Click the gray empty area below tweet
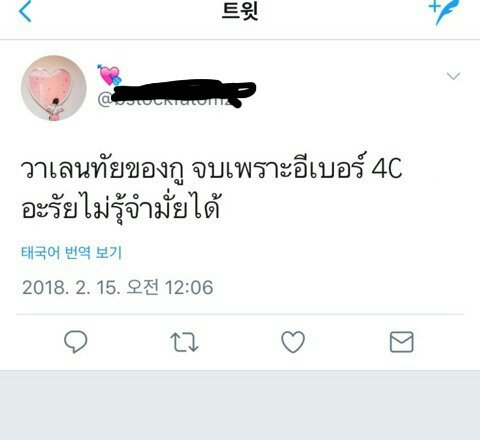 pyautogui.click(x=240, y=405)
